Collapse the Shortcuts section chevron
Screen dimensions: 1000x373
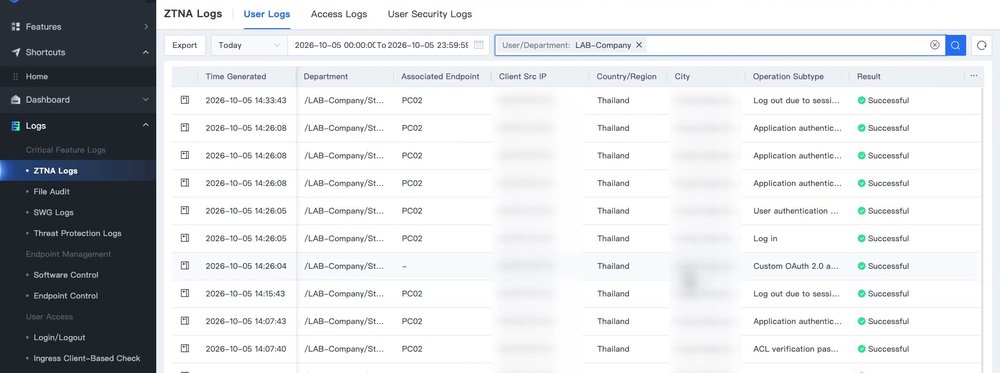145,52
